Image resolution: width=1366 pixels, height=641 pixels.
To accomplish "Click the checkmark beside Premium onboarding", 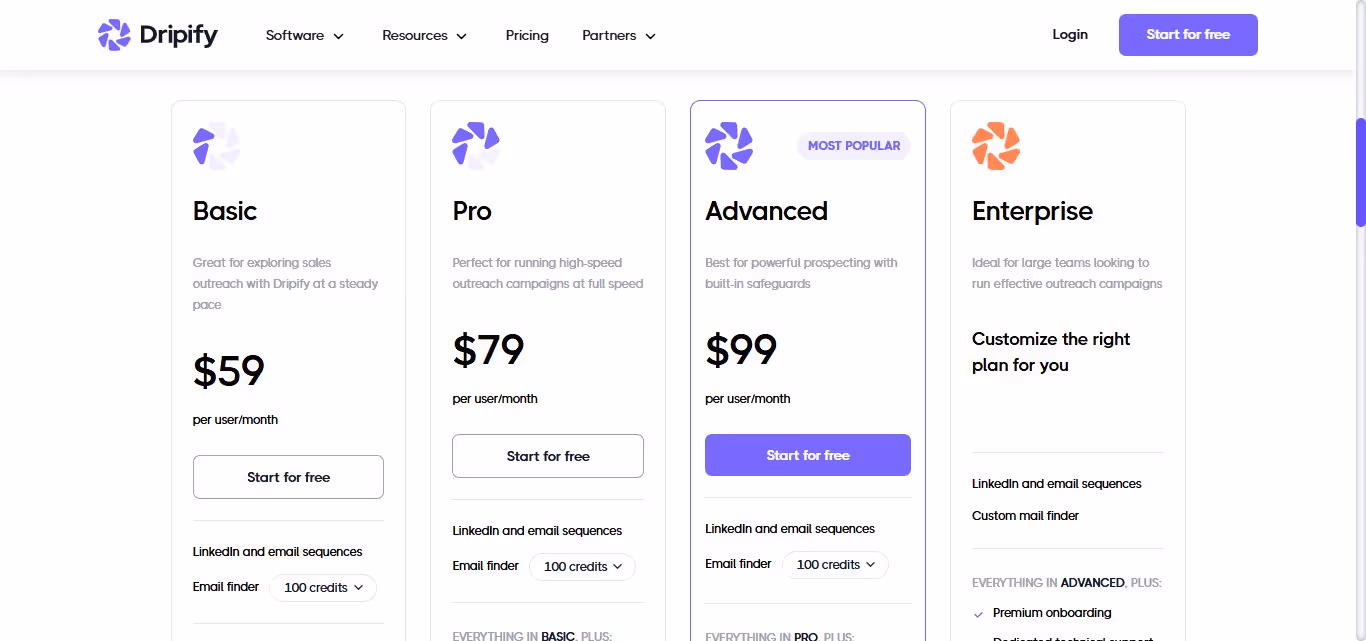I will coord(977,613).
